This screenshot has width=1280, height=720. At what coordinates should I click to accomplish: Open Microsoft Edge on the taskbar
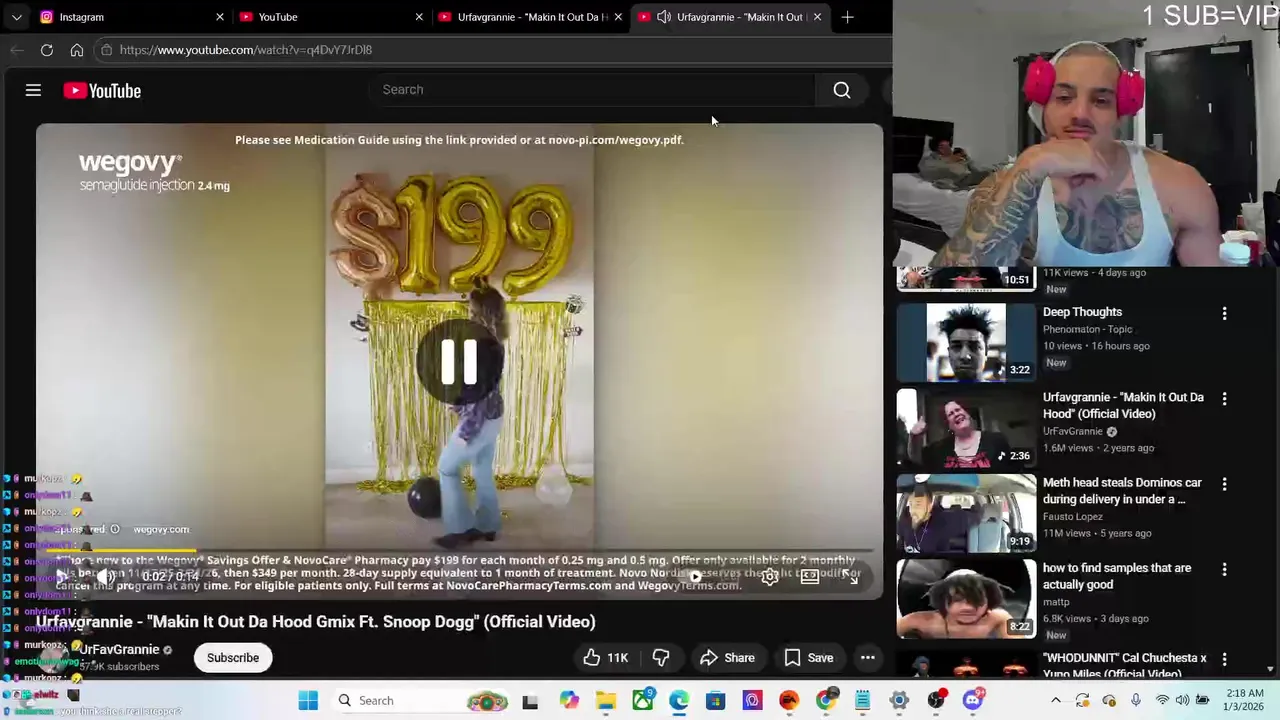tap(679, 701)
